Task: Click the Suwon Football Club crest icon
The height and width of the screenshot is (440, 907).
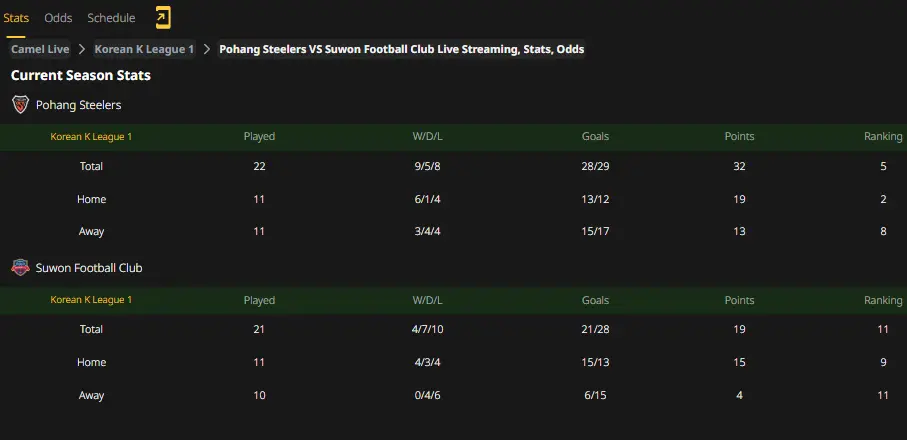Action: [20, 268]
